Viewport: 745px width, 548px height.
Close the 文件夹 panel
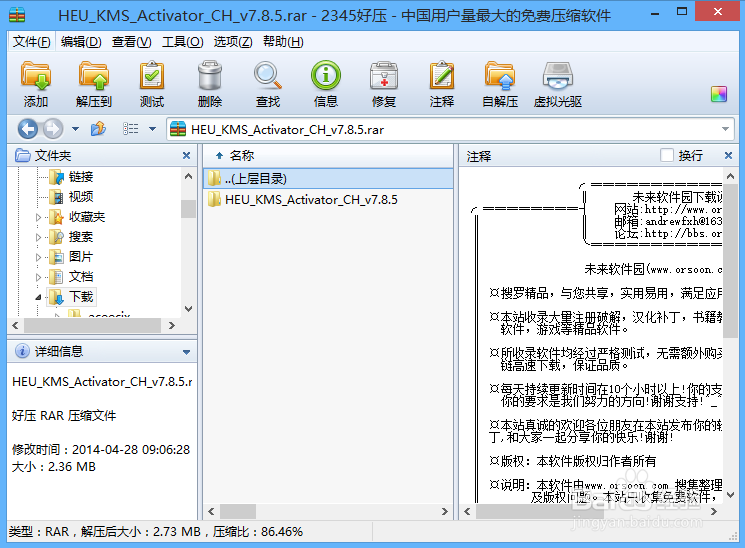coord(186,155)
